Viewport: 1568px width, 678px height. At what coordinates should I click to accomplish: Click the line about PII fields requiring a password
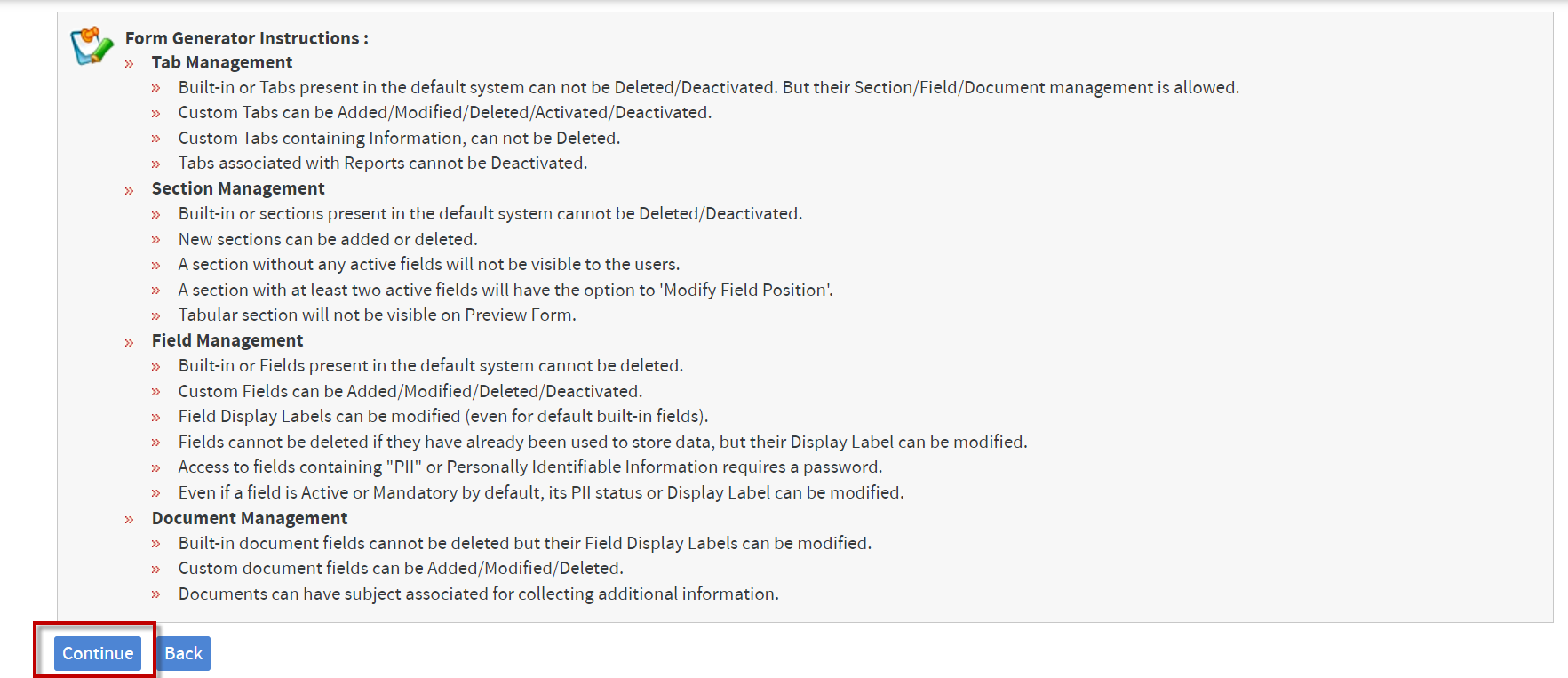[530, 467]
